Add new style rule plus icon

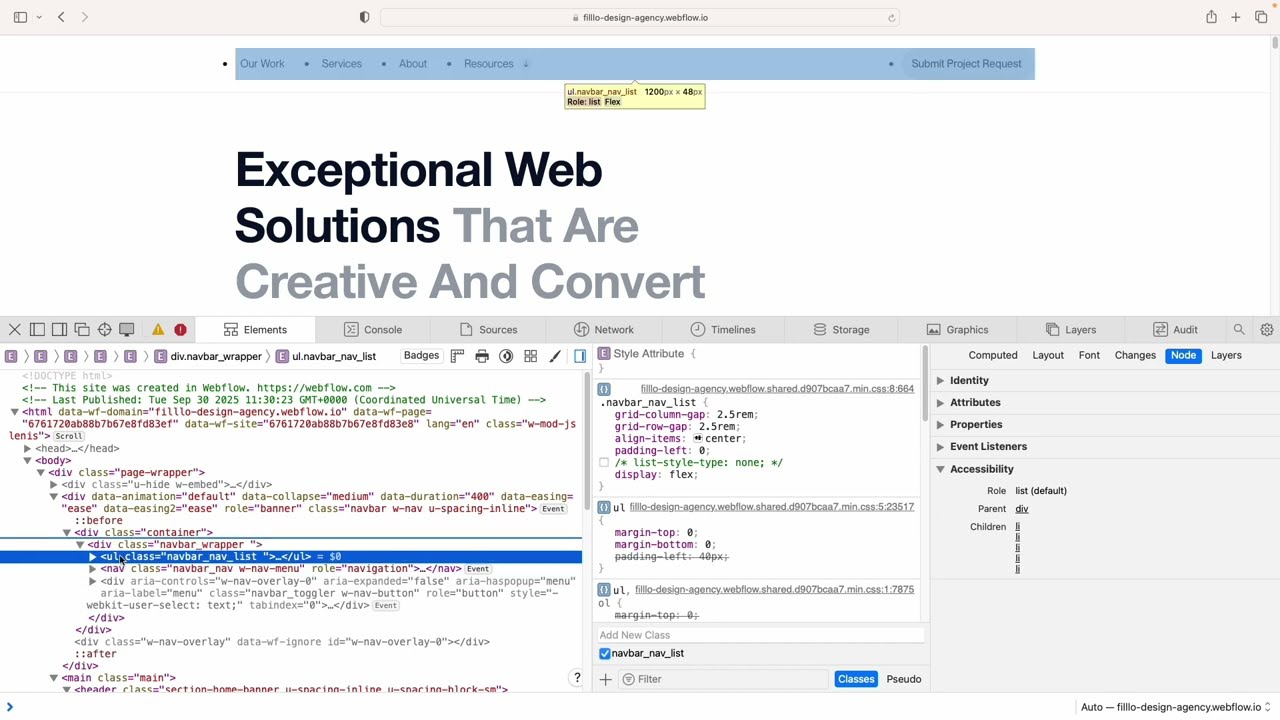click(605, 679)
